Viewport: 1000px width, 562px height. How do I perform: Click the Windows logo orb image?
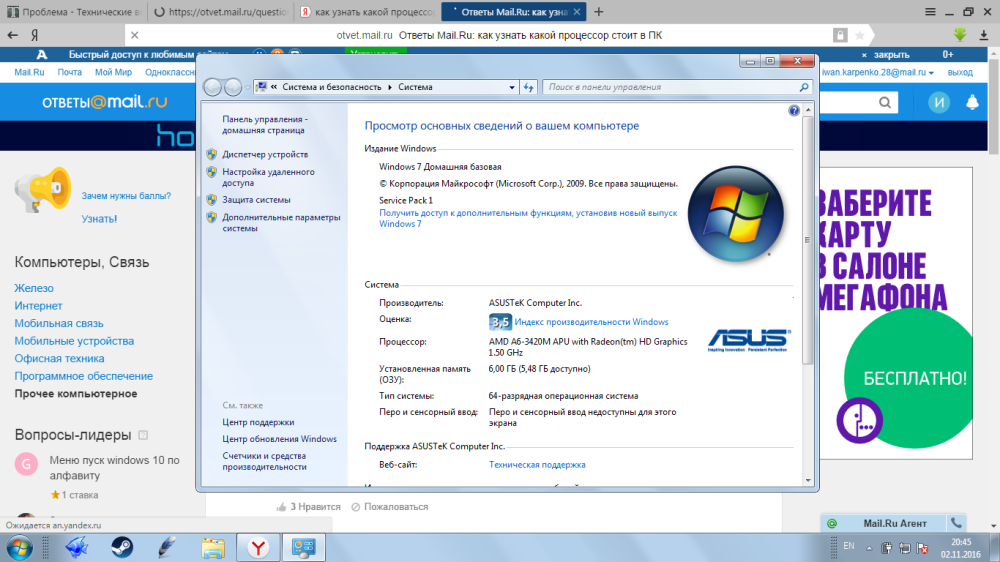[735, 214]
